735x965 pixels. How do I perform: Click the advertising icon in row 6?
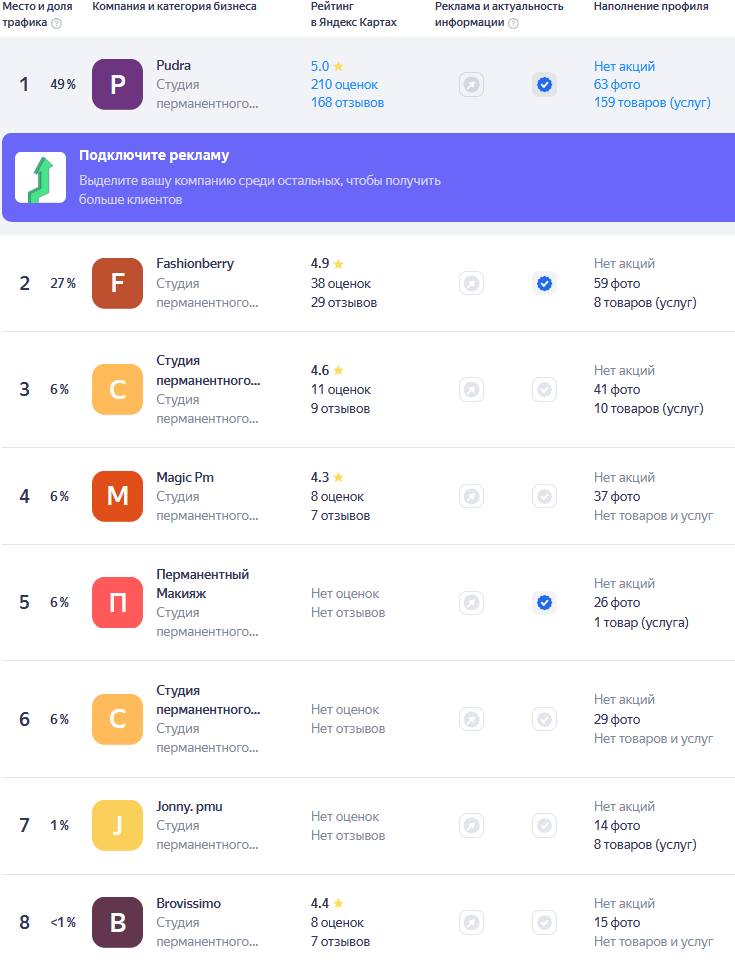point(472,719)
